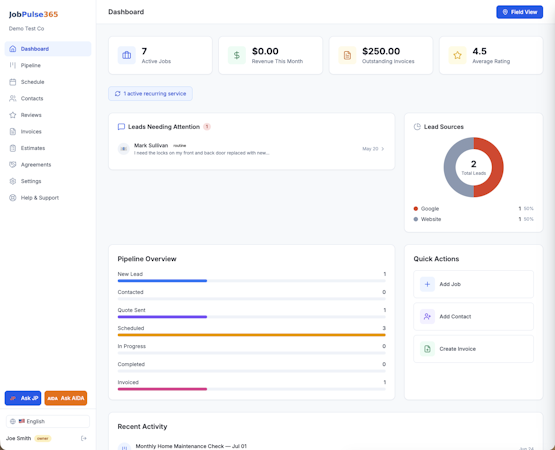
Task: Click the Average Rating star icon
Action: tap(458, 55)
